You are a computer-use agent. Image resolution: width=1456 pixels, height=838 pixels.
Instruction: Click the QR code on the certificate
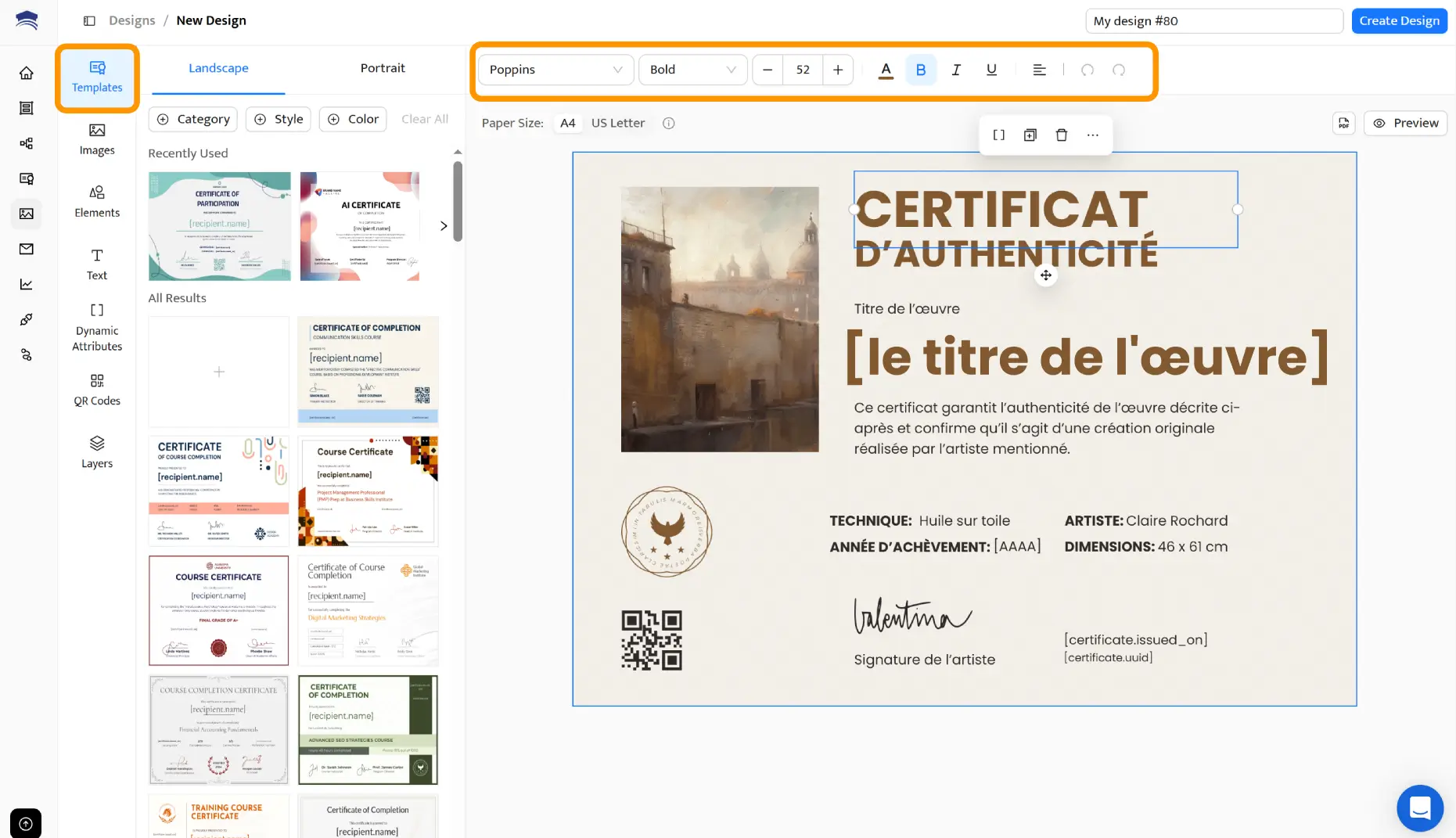(652, 640)
